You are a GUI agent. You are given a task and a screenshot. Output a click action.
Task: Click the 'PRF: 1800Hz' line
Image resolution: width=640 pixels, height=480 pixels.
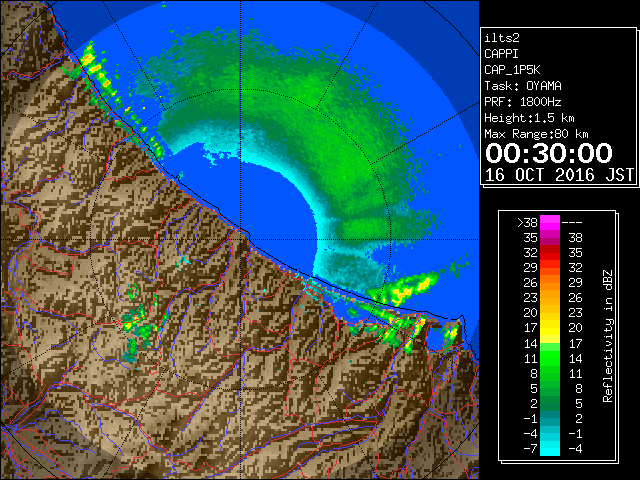click(x=523, y=102)
